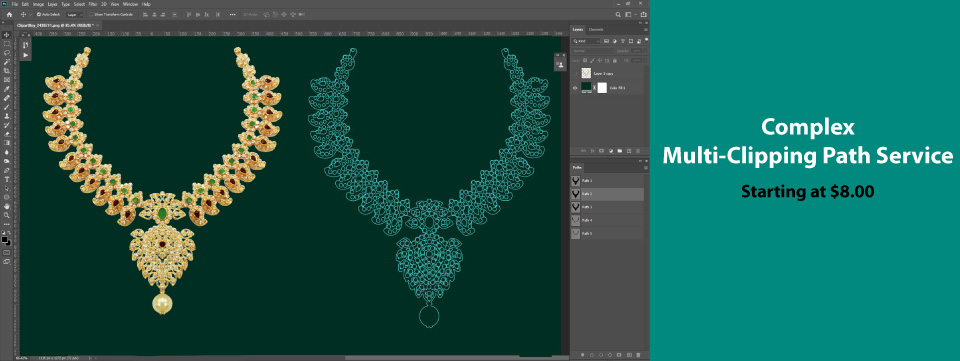The width and height of the screenshot is (960, 361).
Task: Open the Image menu
Action: (x=38, y=4)
